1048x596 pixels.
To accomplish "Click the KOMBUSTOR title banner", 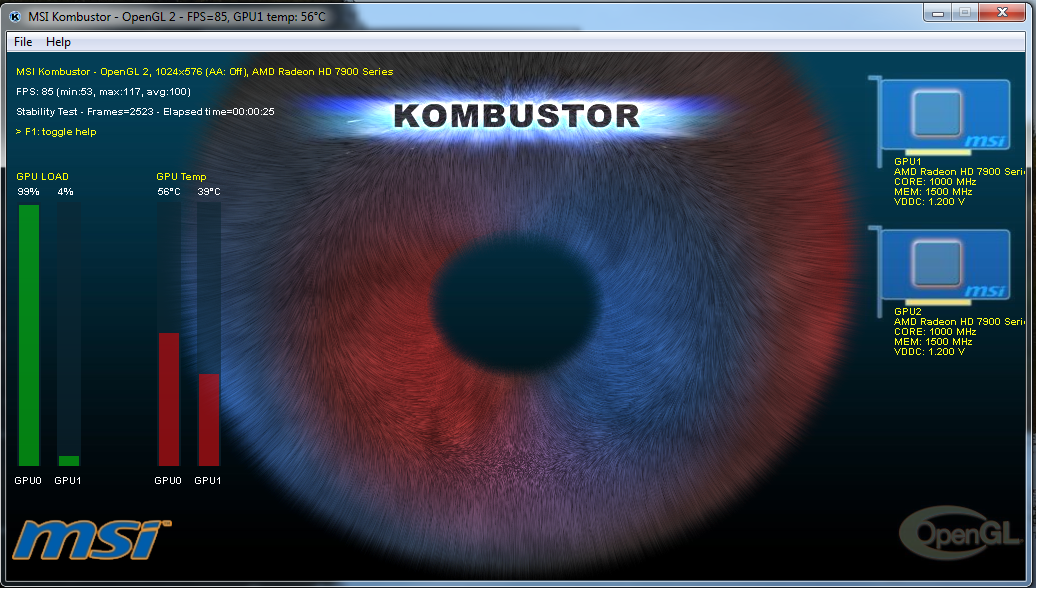I will (x=516, y=116).
